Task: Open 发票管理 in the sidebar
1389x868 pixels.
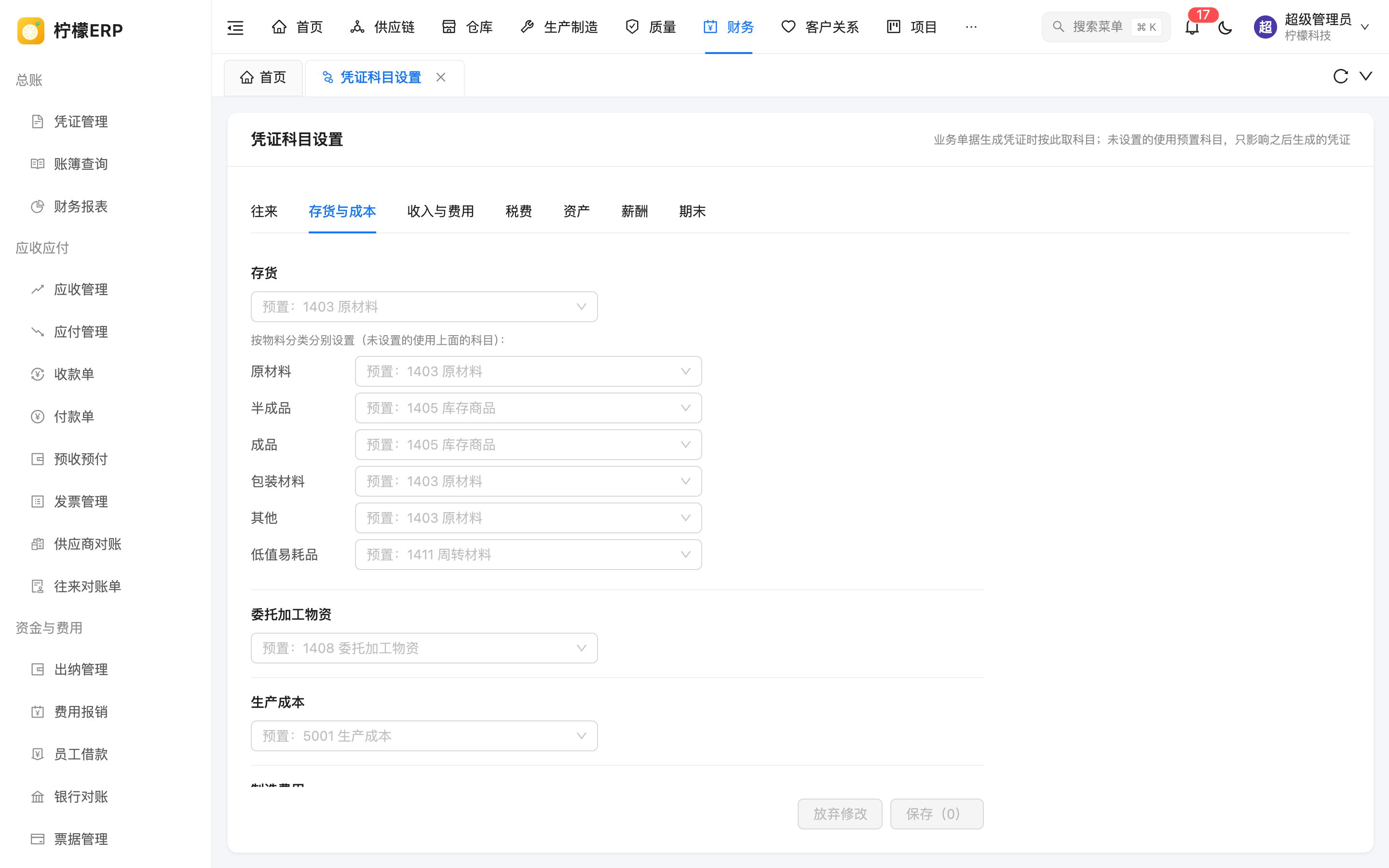Action: (x=81, y=502)
